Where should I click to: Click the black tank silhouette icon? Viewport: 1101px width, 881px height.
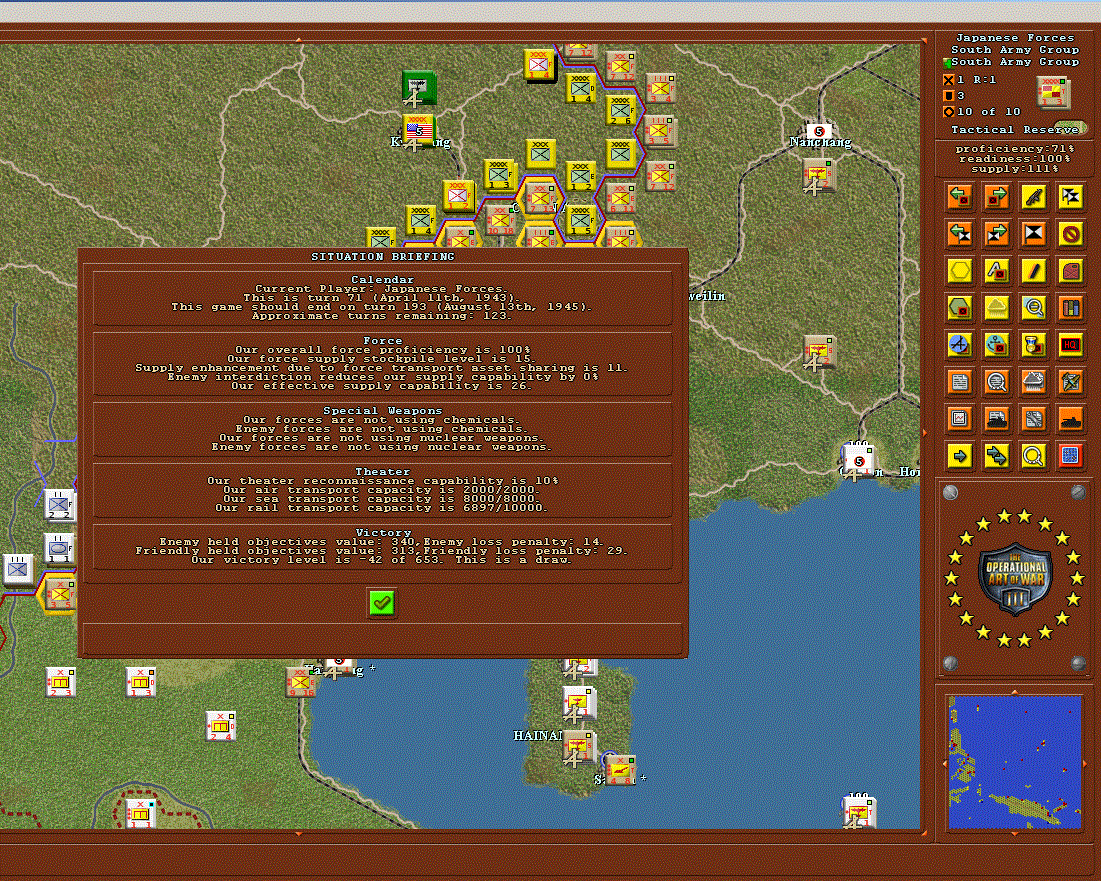pyautogui.click(x=1071, y=419)
